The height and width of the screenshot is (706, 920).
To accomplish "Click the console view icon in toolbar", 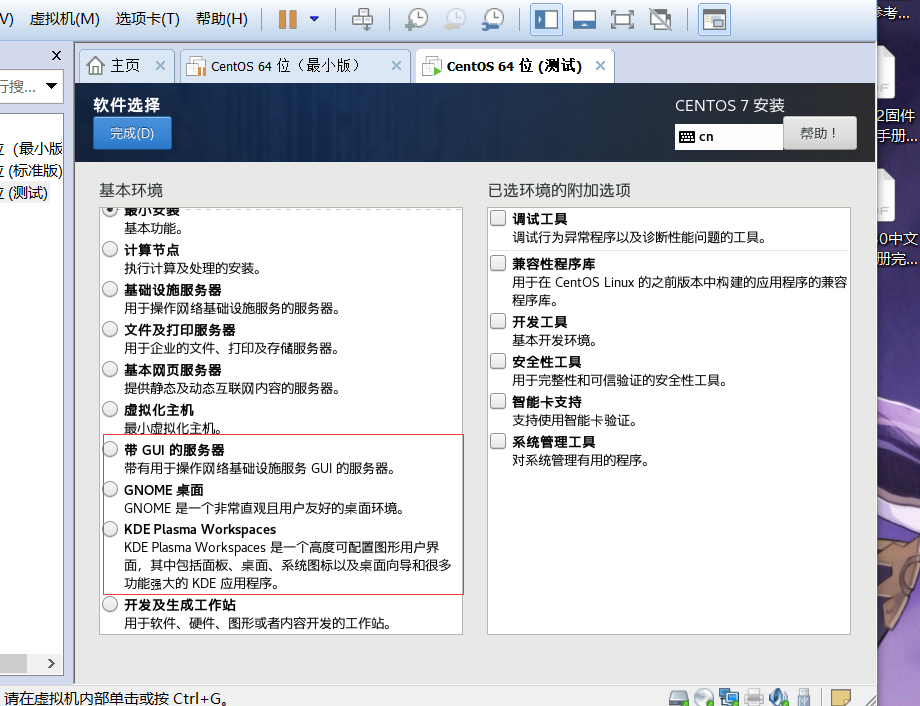I will point(714,19).
